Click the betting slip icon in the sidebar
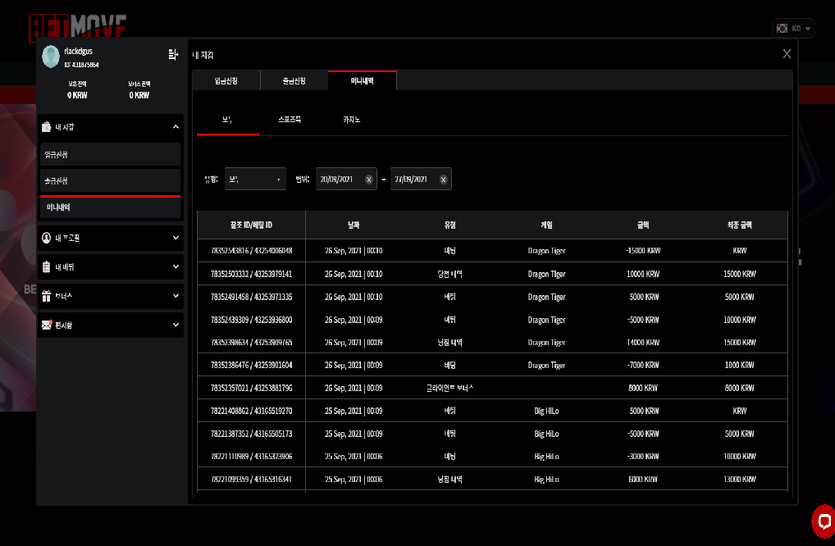 46,267
